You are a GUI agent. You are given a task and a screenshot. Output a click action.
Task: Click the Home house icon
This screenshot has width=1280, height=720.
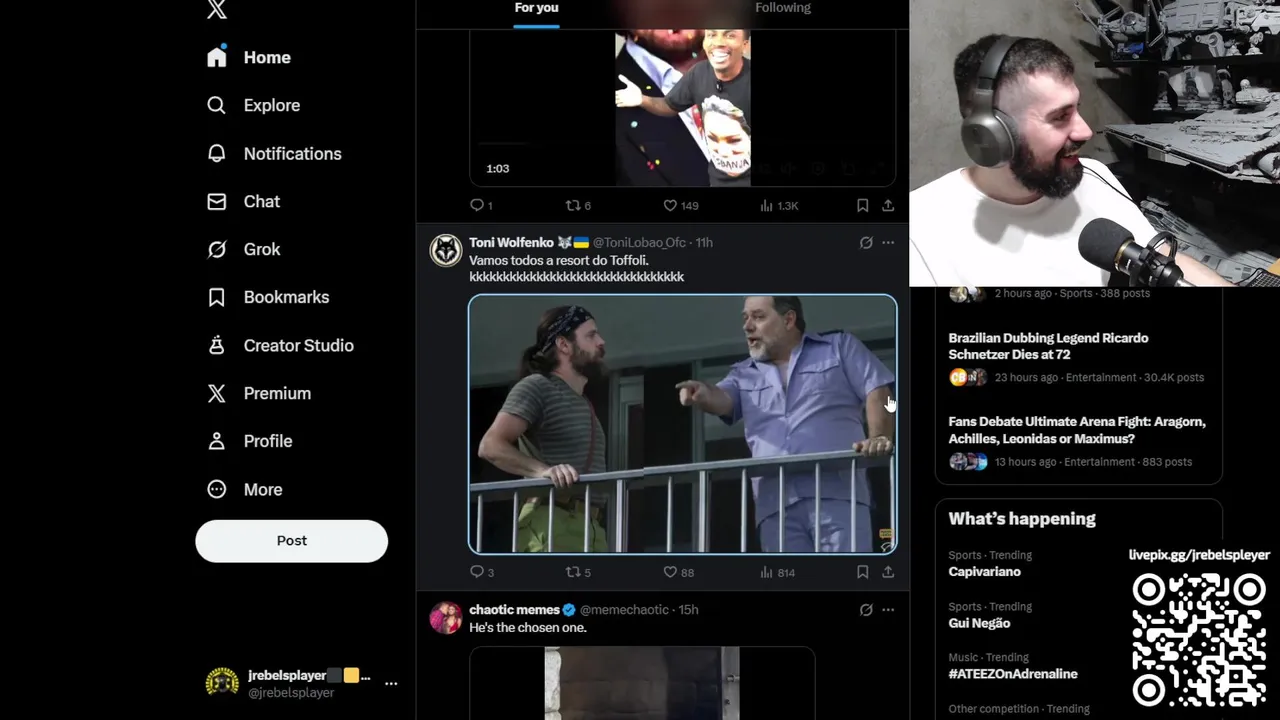(217, 57)
